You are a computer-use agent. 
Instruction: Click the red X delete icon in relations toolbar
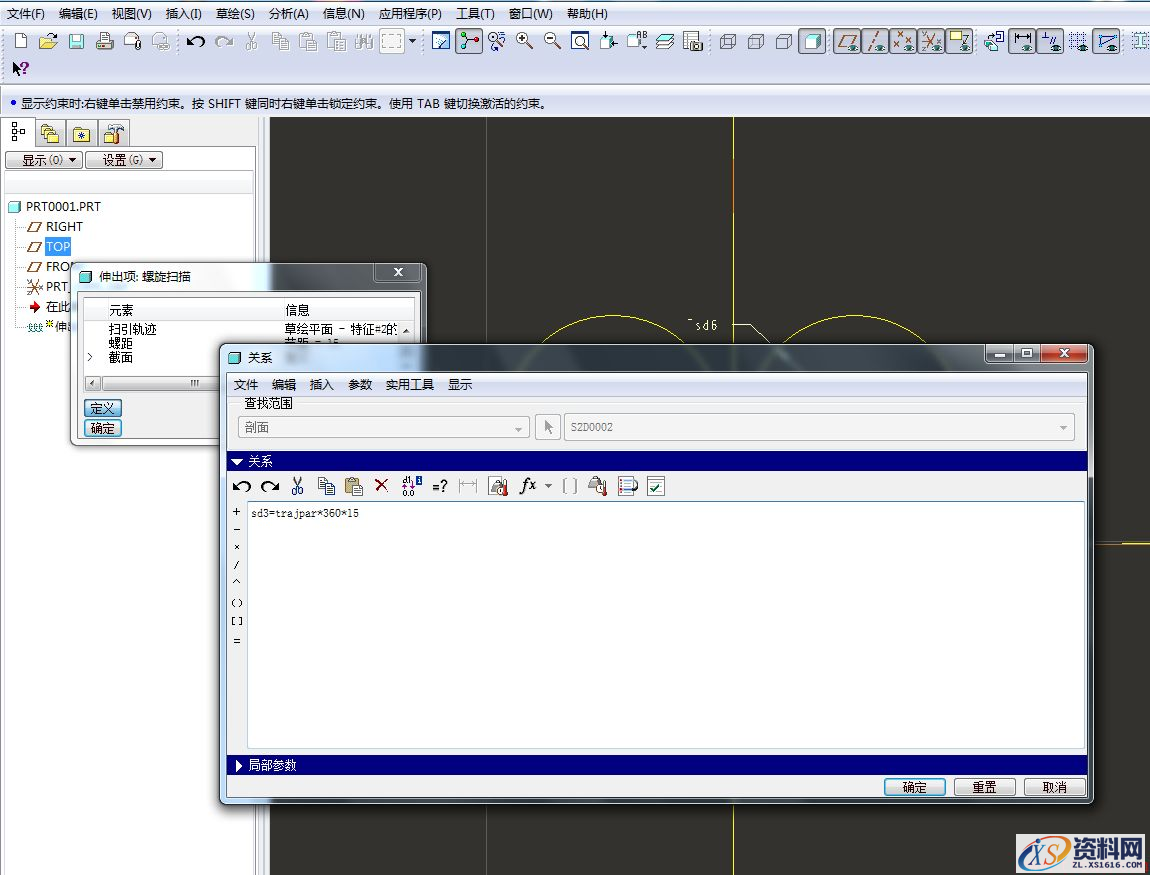coord(381,486)
